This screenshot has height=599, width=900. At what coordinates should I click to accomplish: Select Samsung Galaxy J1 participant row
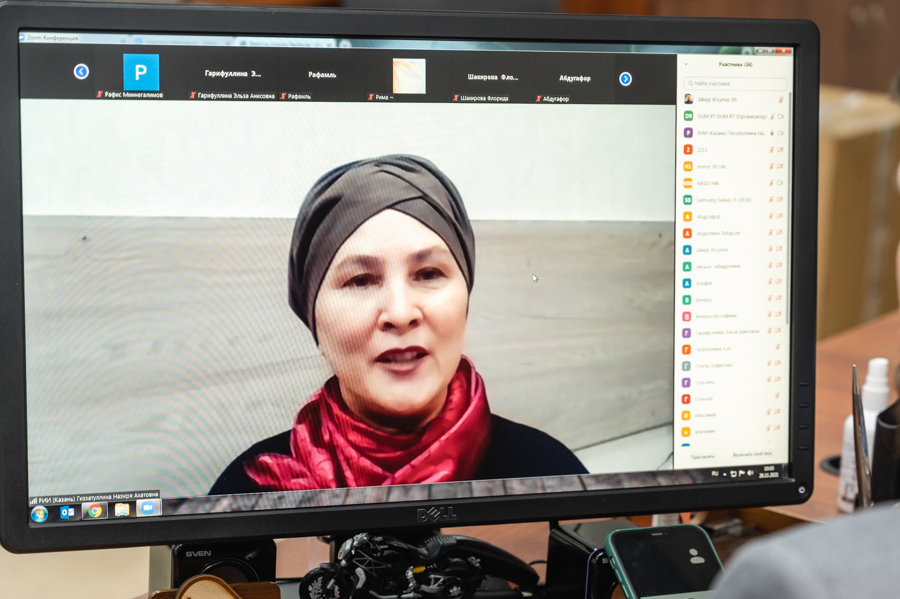tap(734, 200)
